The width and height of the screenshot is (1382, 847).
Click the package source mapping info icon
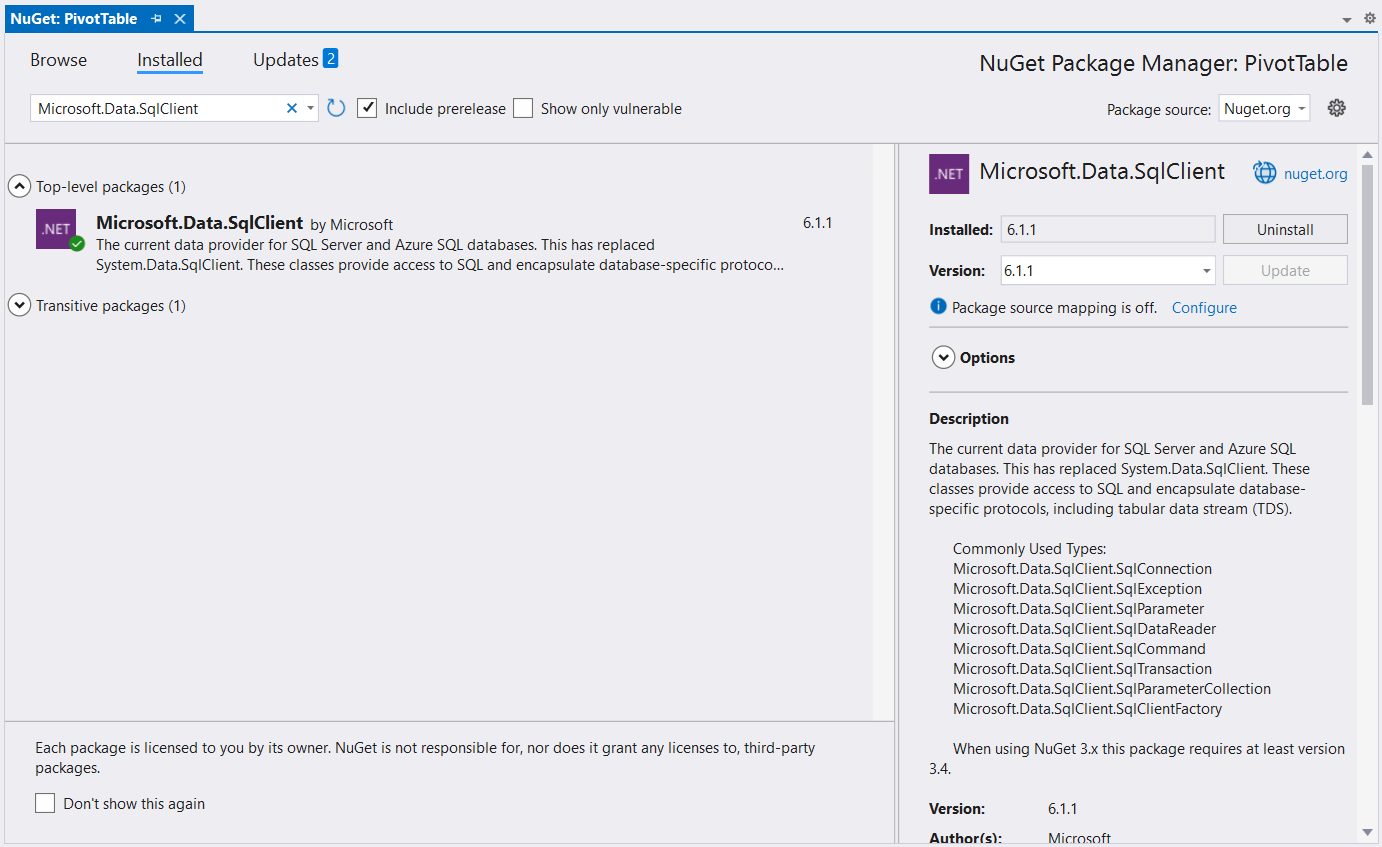[x=938, y=307]
